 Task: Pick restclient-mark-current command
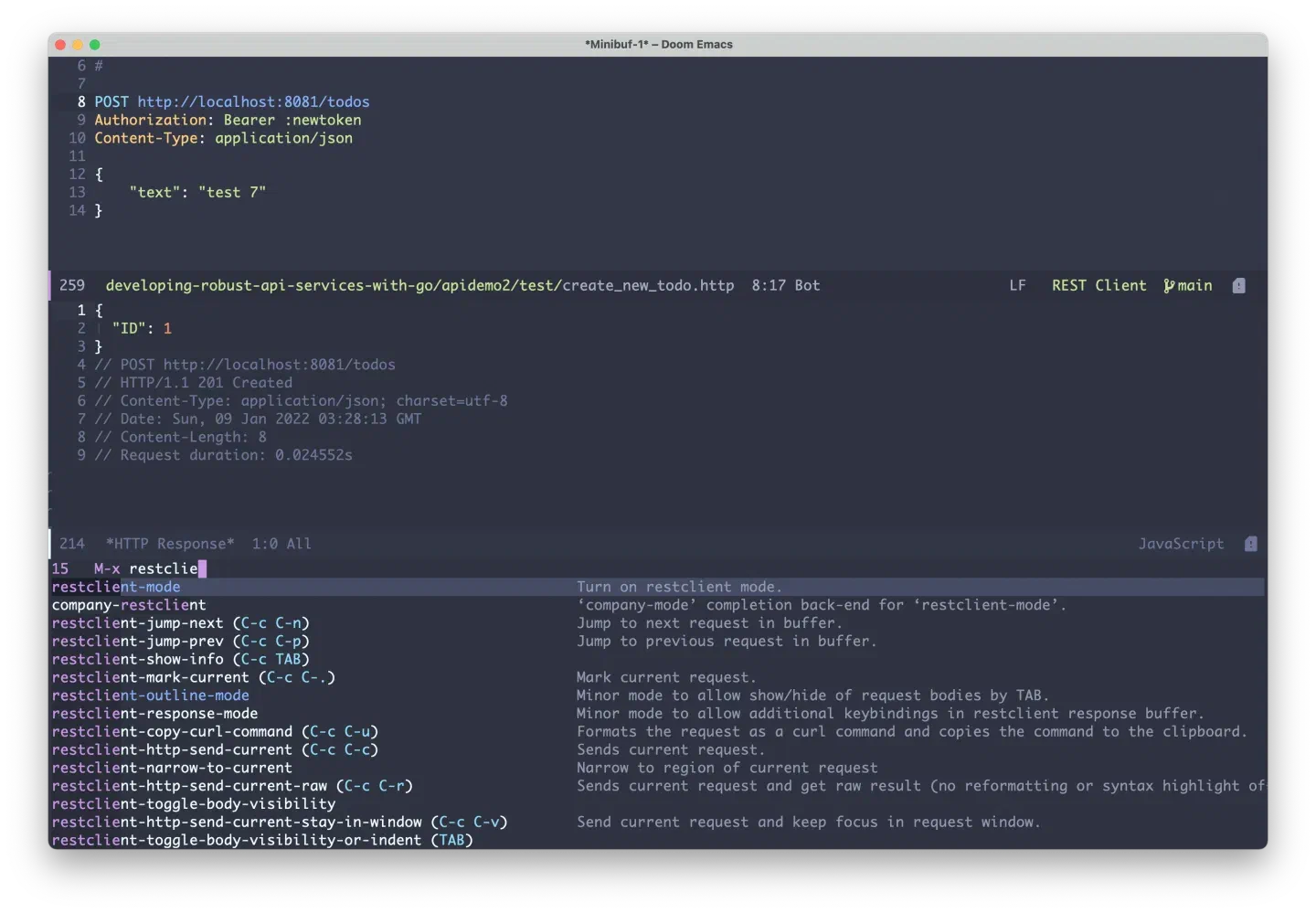(x=194, y=677)
